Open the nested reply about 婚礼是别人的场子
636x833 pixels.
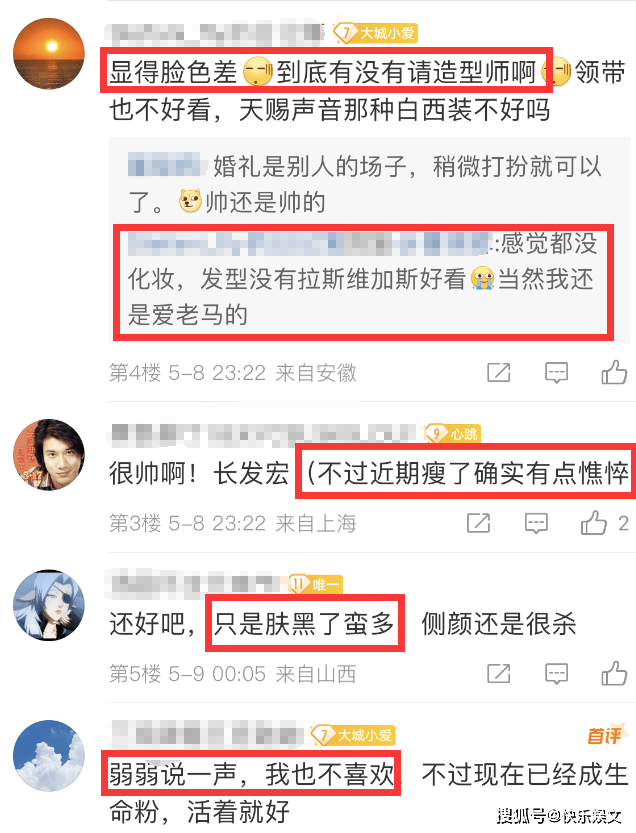click(364, 184)
